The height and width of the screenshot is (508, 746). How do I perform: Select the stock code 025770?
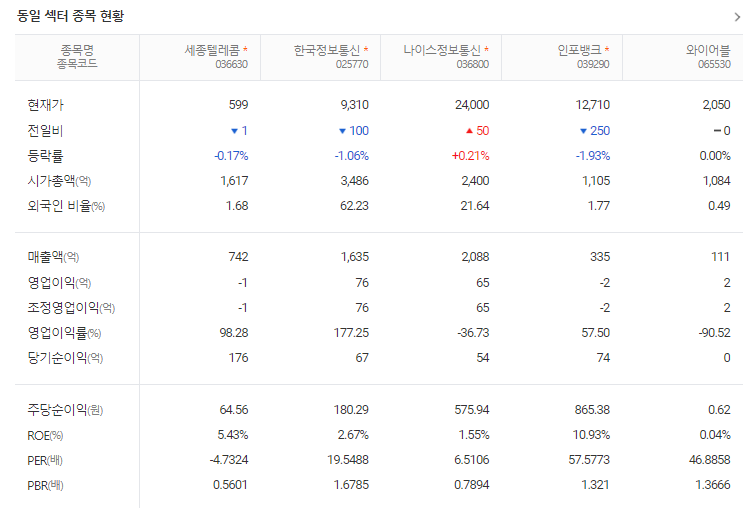352,64
